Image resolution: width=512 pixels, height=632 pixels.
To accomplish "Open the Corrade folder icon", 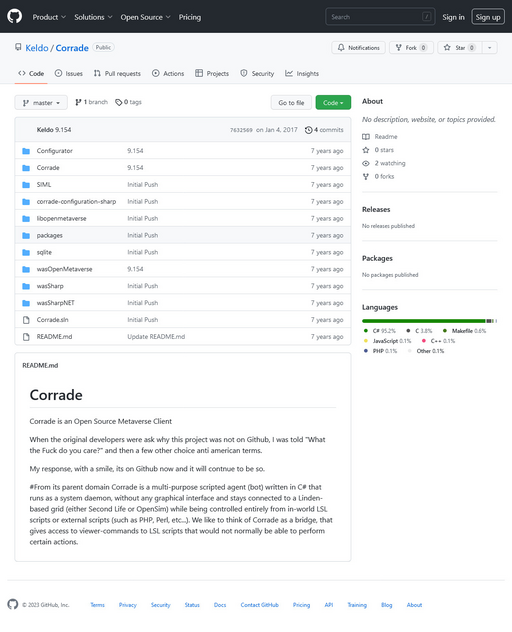I will pyautogui.click(x=26, y=168).
